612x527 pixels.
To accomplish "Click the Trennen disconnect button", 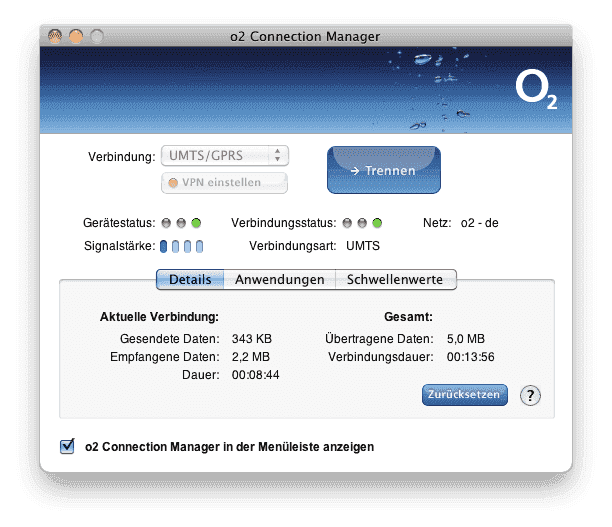I will (x=384, y=170).
